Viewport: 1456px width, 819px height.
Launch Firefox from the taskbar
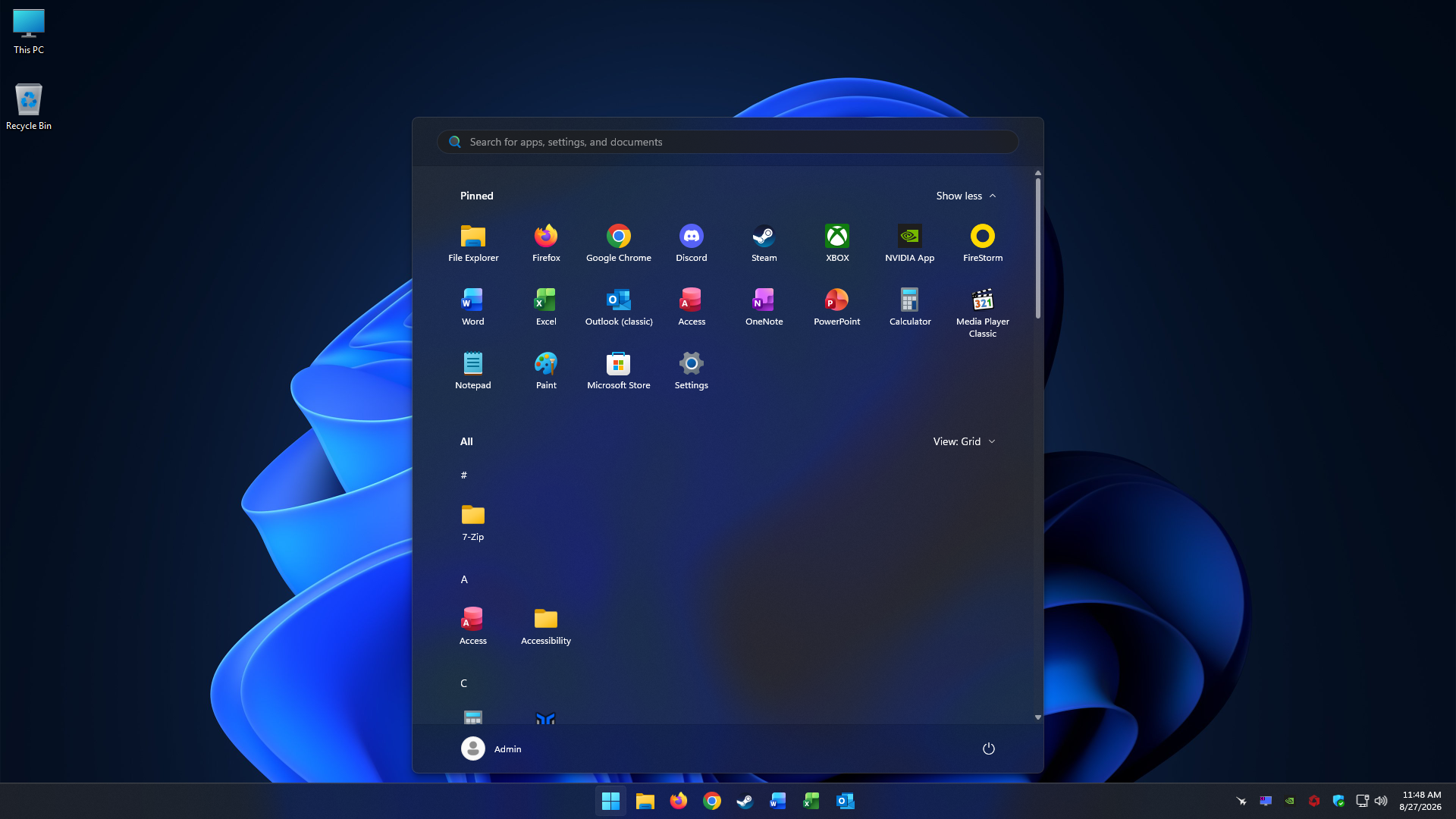pyautogui.click(x=679, y=801)
